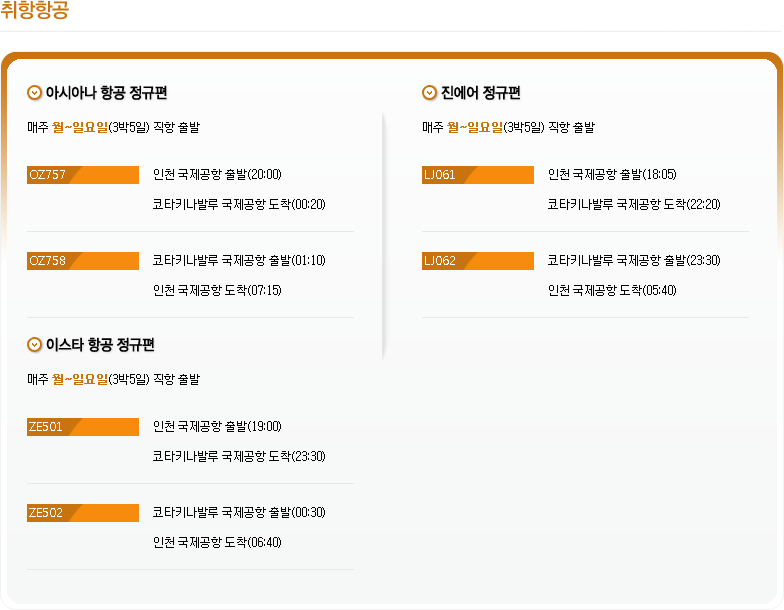
Task: Select the ZE501 flight number badge
Action: click(x=82, y=427)
